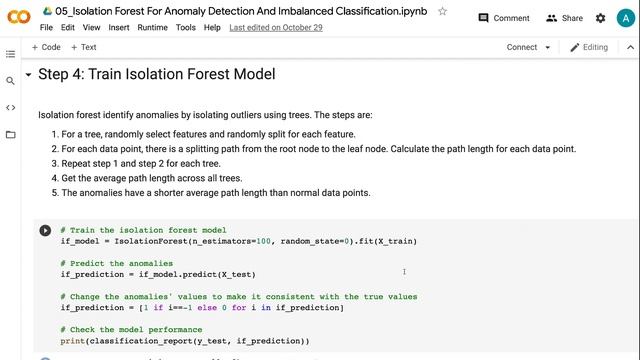This screenshot has height=360, width=640.
Task: Click list item 'For each data point, there is'
Action: click(x=319, y=149)
